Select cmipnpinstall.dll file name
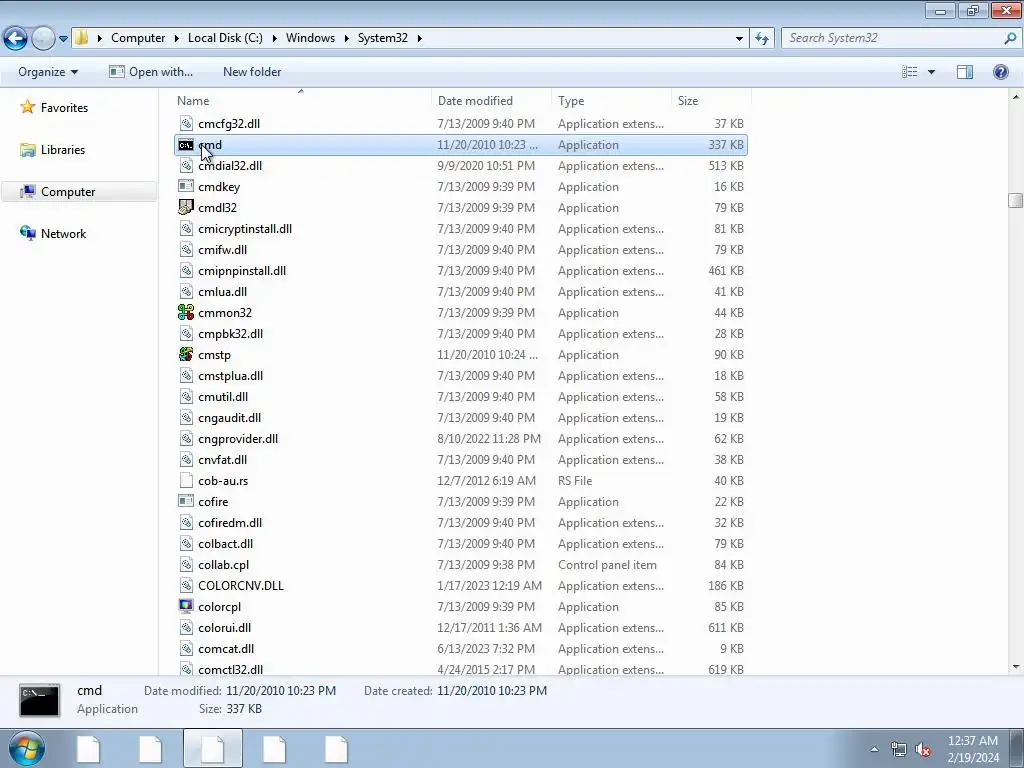 242,270
